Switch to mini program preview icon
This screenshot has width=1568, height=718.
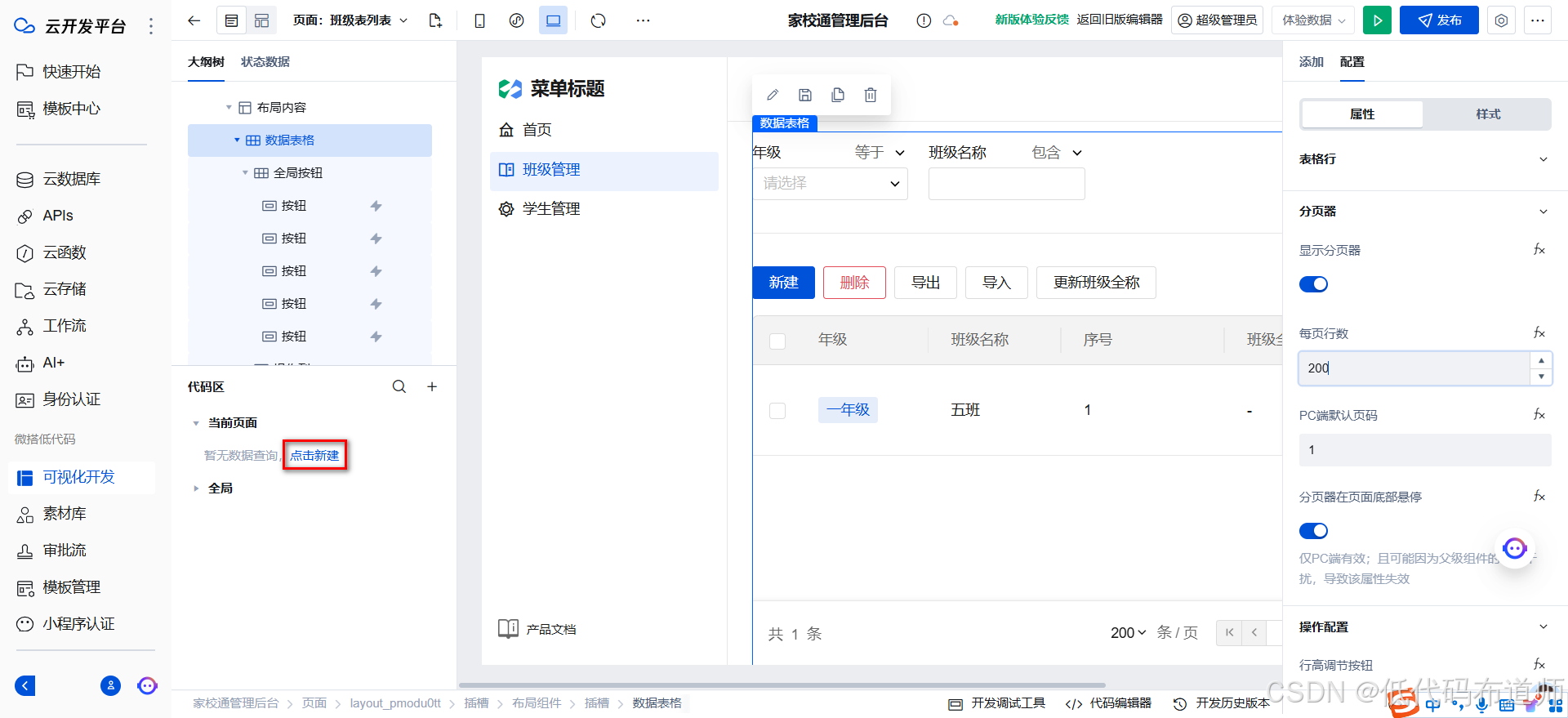tap(516, 20)
